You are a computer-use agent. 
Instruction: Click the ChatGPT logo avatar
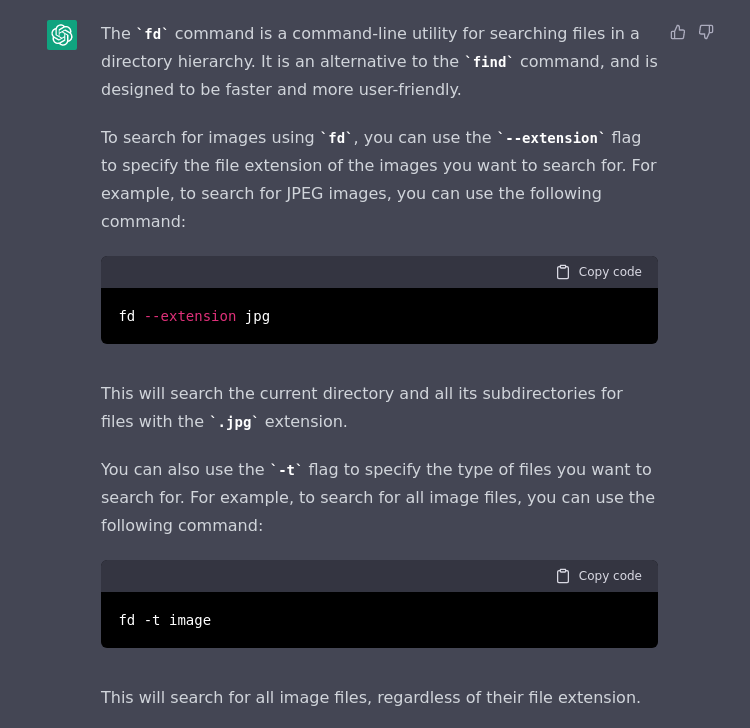[x=62, y=35]
